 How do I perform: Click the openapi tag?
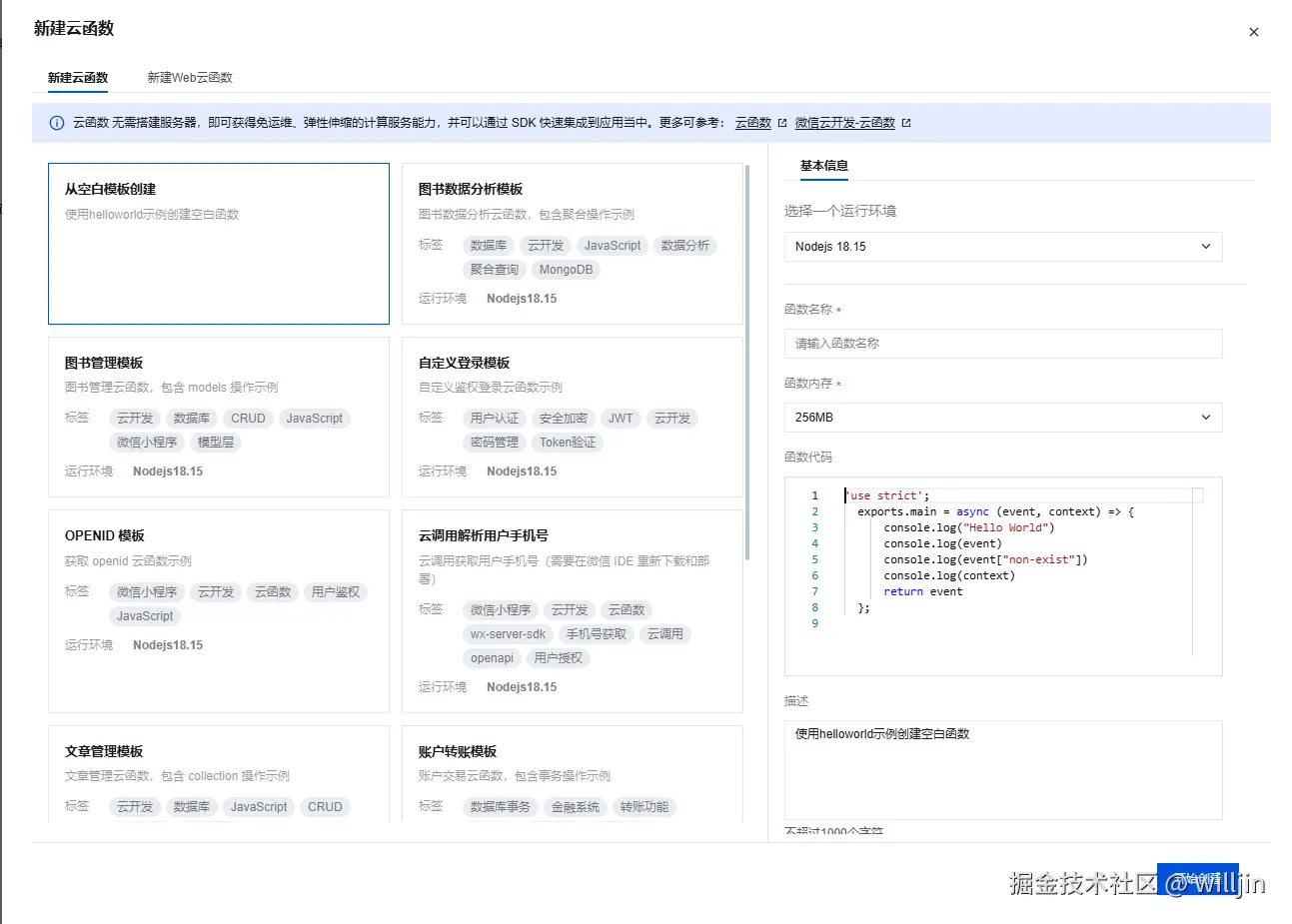point(492,658)
